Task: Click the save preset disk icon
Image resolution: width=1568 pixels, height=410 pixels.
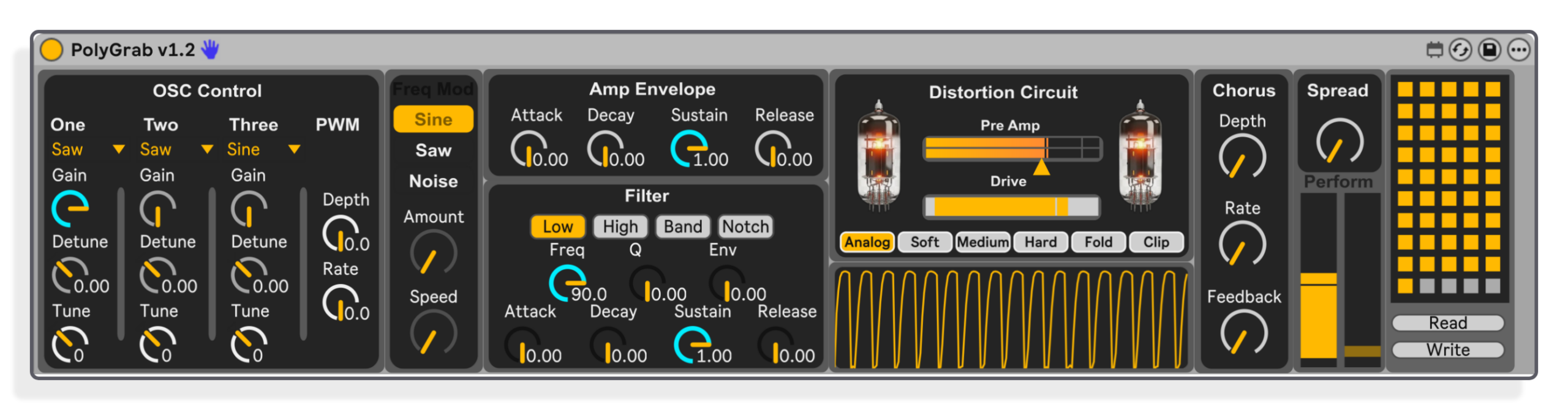Action: pyautogui.click(x=1490, y=50)
